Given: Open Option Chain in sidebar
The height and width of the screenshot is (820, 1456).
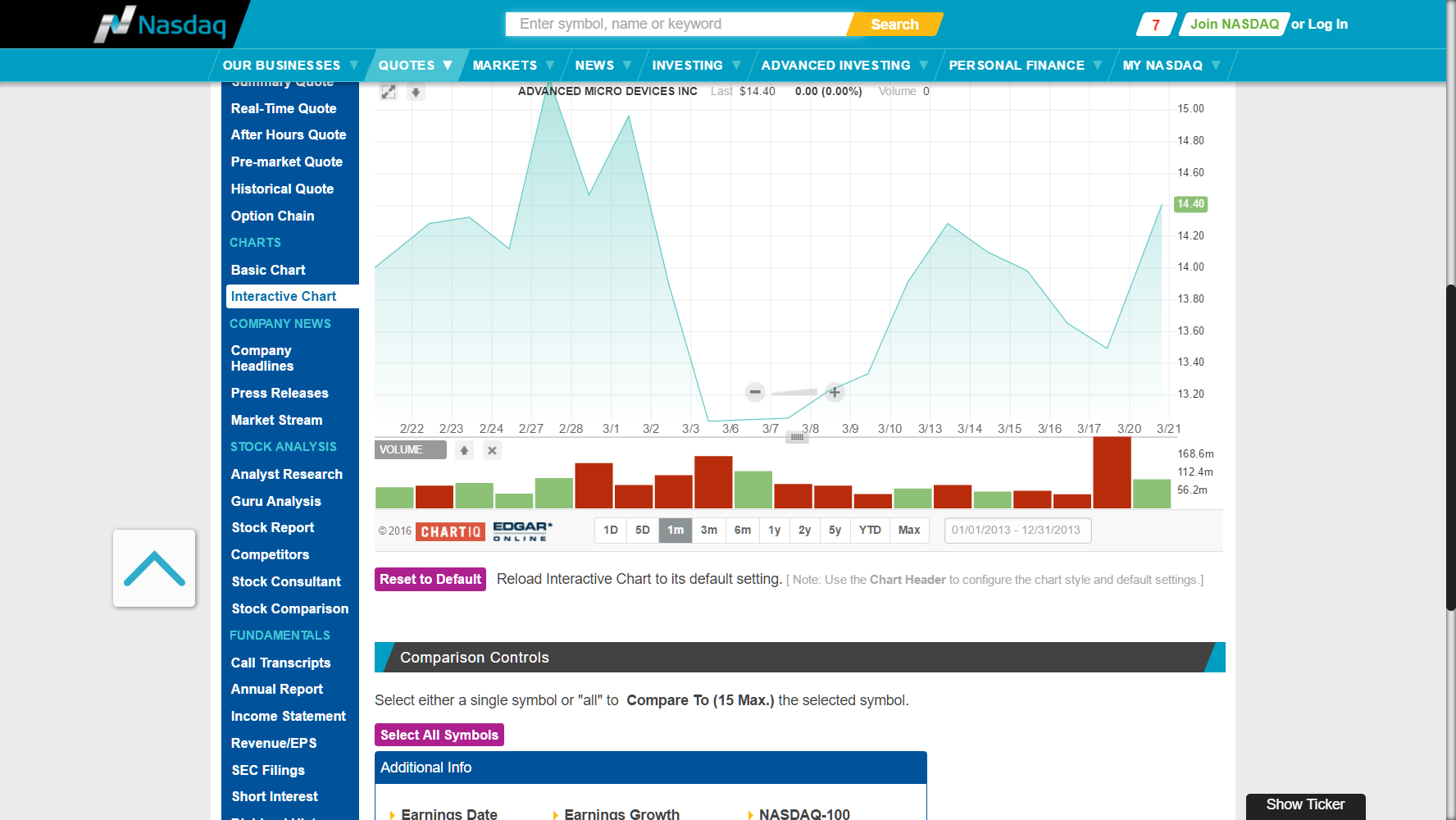Looking at the screenshot, I should coord(272,216).
